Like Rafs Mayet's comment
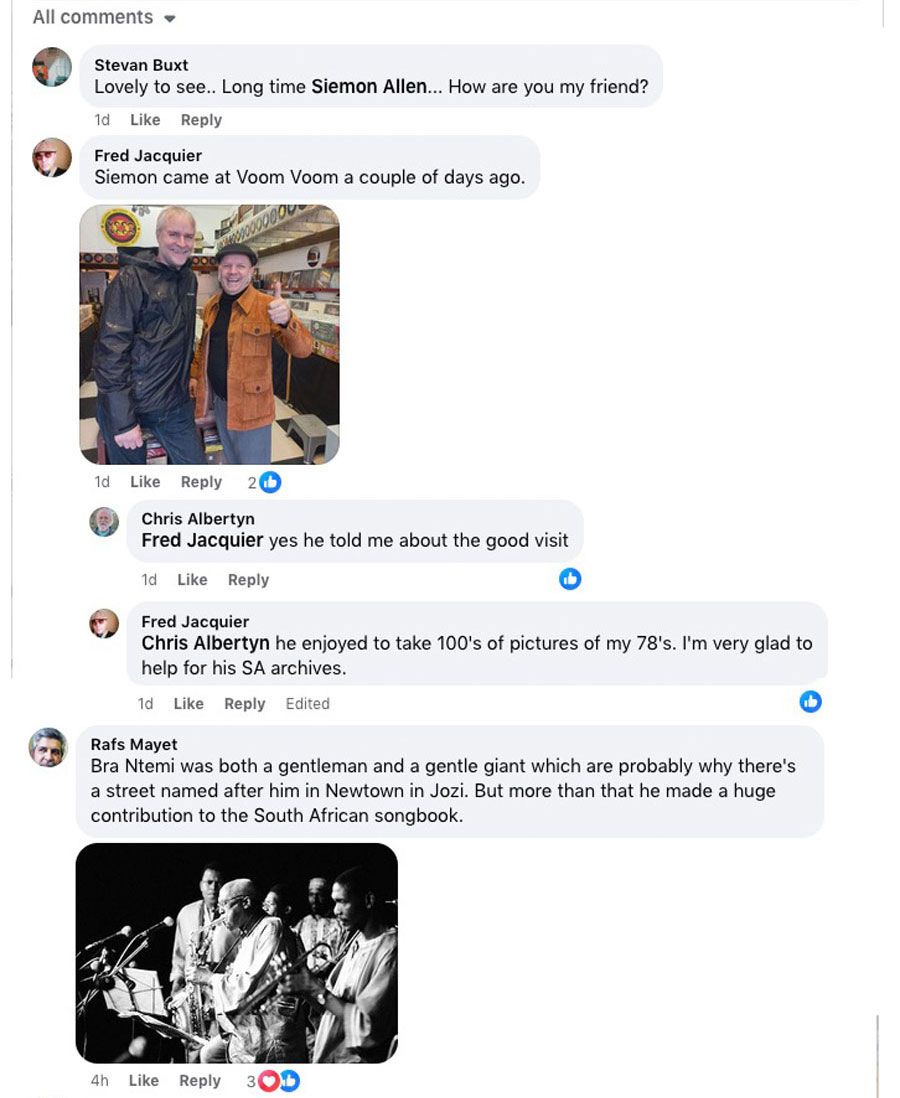Viewport: 900px width, 1098px height. click(x=143, y=1080)
